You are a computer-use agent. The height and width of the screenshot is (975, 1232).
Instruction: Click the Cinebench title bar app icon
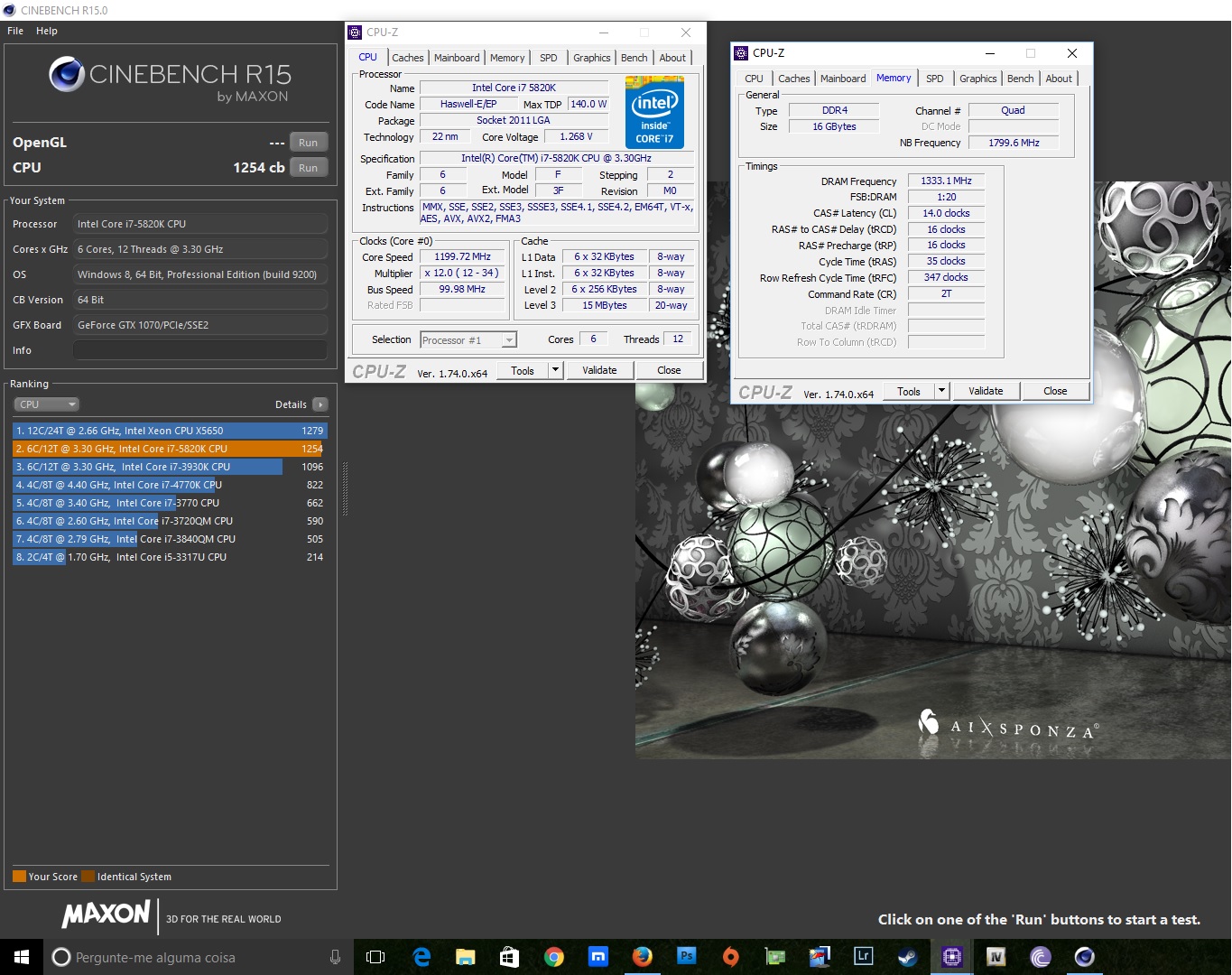click(9, 10)
